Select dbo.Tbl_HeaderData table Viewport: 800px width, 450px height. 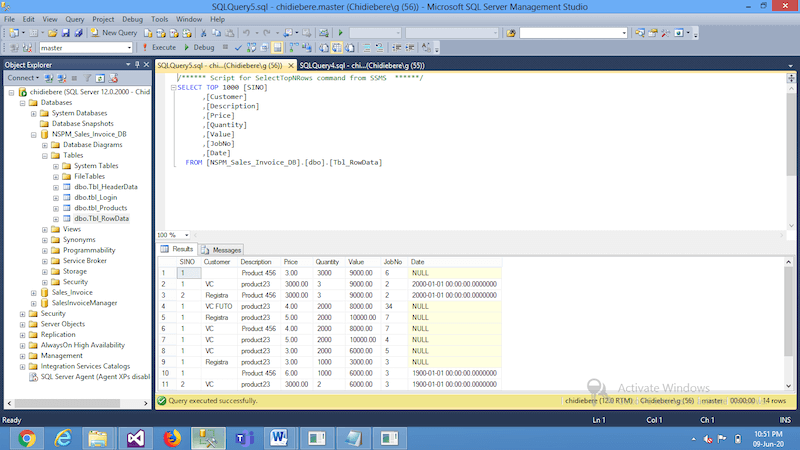click(x=106, y=187)
